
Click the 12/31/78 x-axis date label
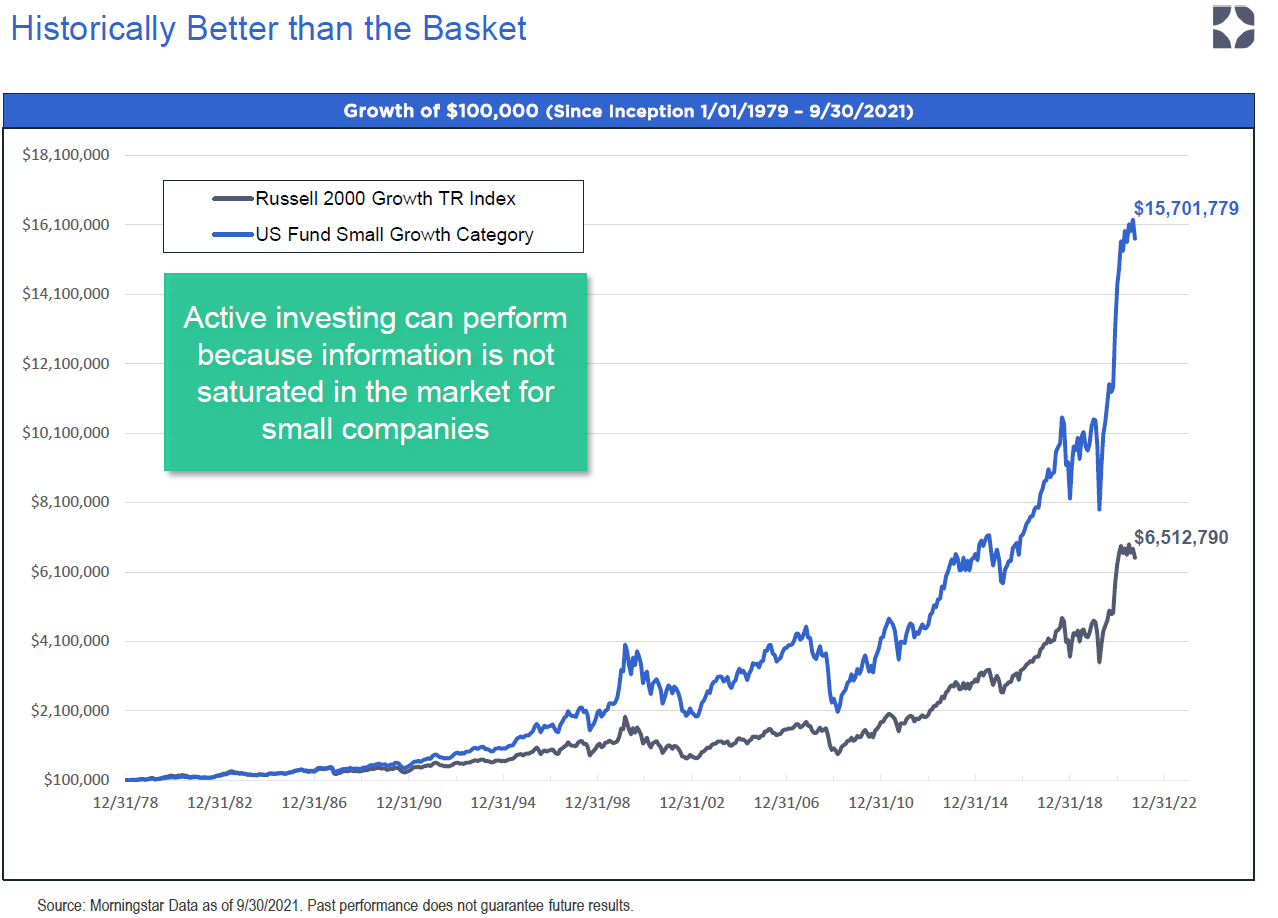pos(126,802)
